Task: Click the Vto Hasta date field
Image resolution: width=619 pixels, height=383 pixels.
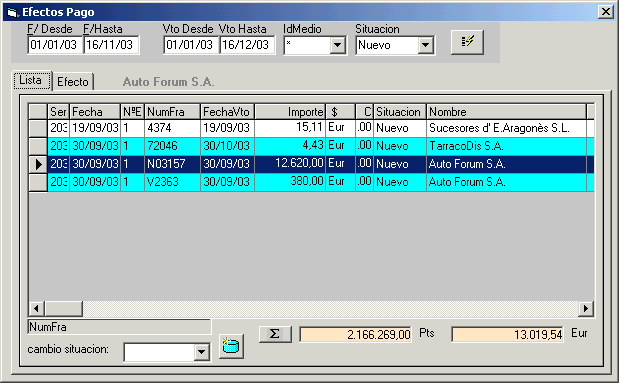Action: 247,45
